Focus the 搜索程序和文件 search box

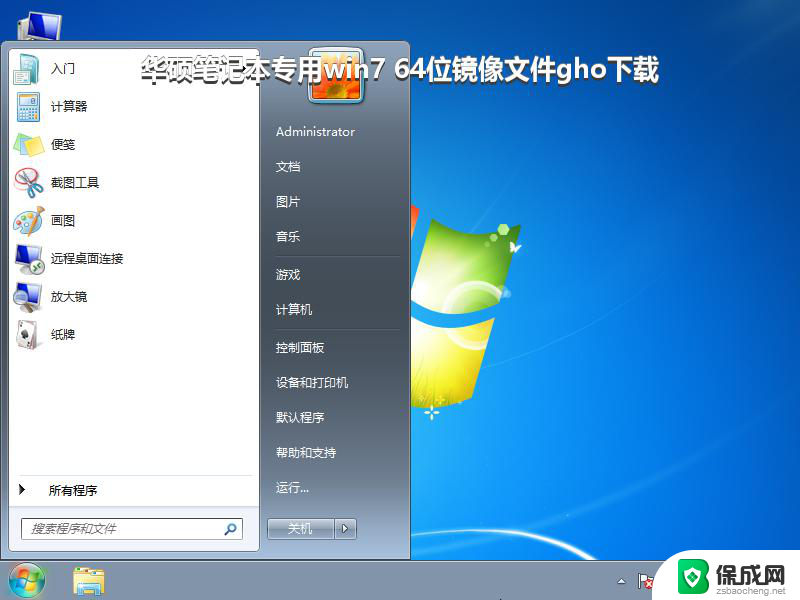tap(132, 529)
